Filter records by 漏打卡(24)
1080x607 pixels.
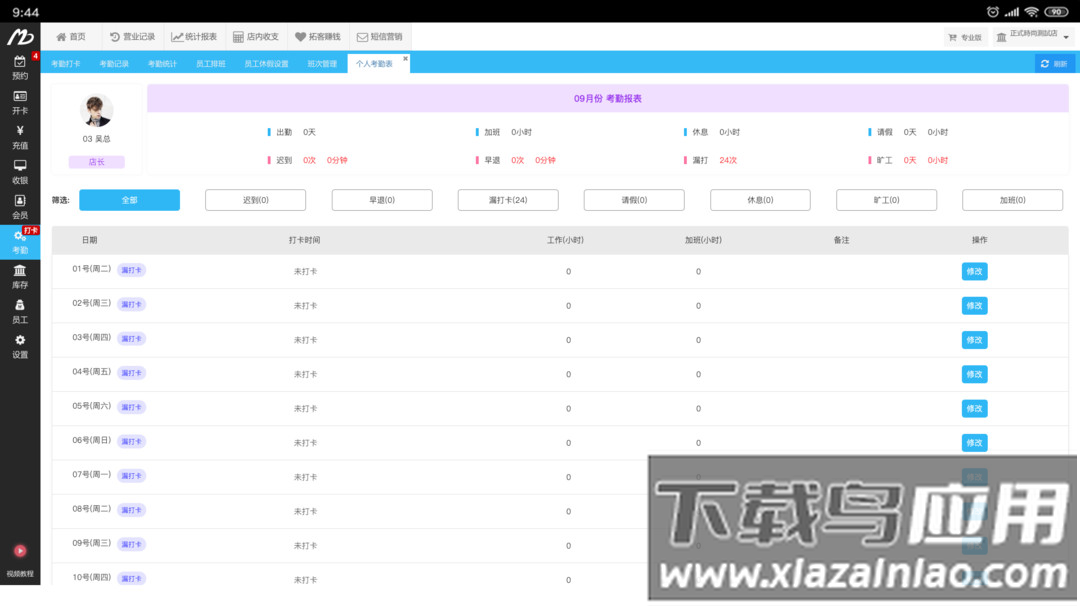506,199
